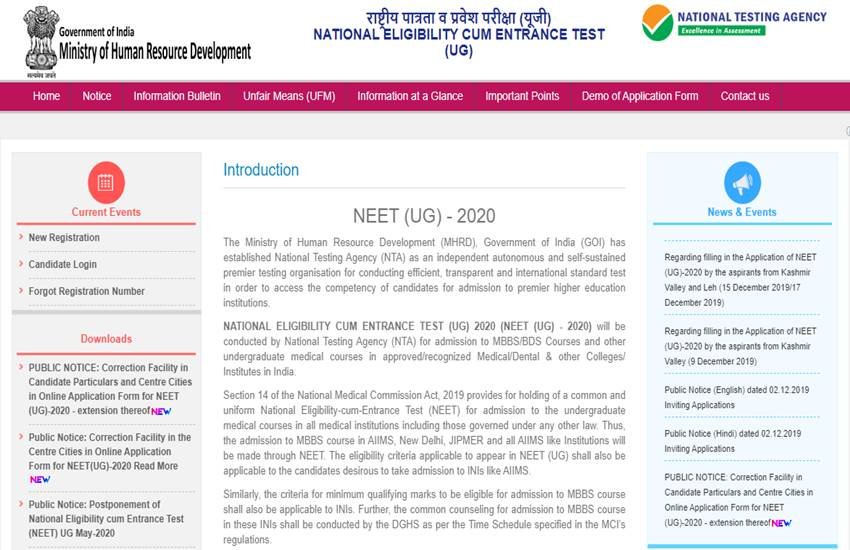850x550 pixels.
Task: Go to Information at a Glance
Action: point(410,96)
